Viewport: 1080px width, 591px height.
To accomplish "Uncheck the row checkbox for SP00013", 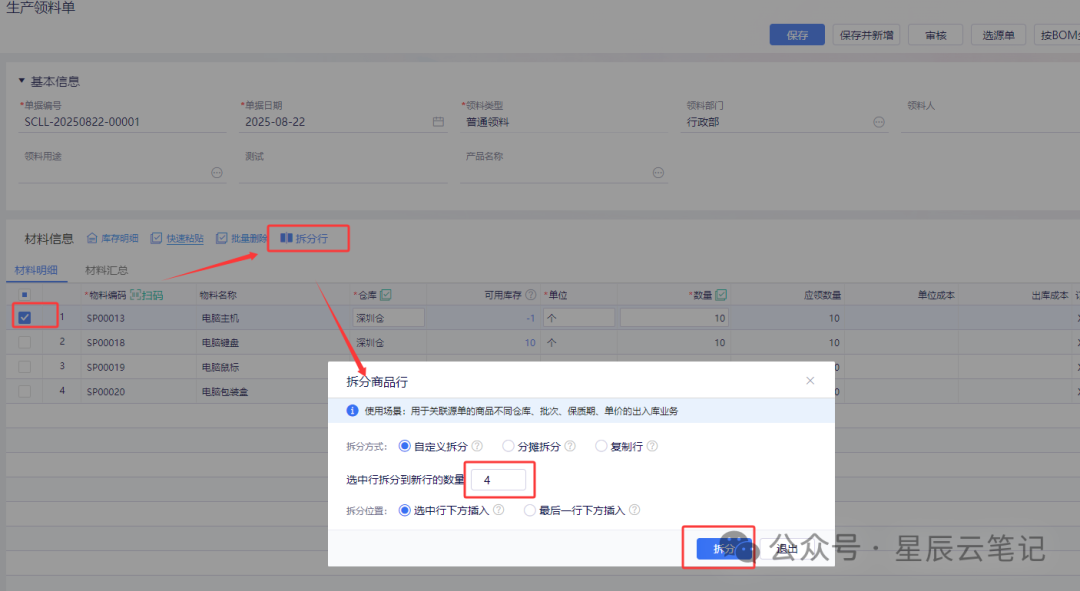I will 25,318.
